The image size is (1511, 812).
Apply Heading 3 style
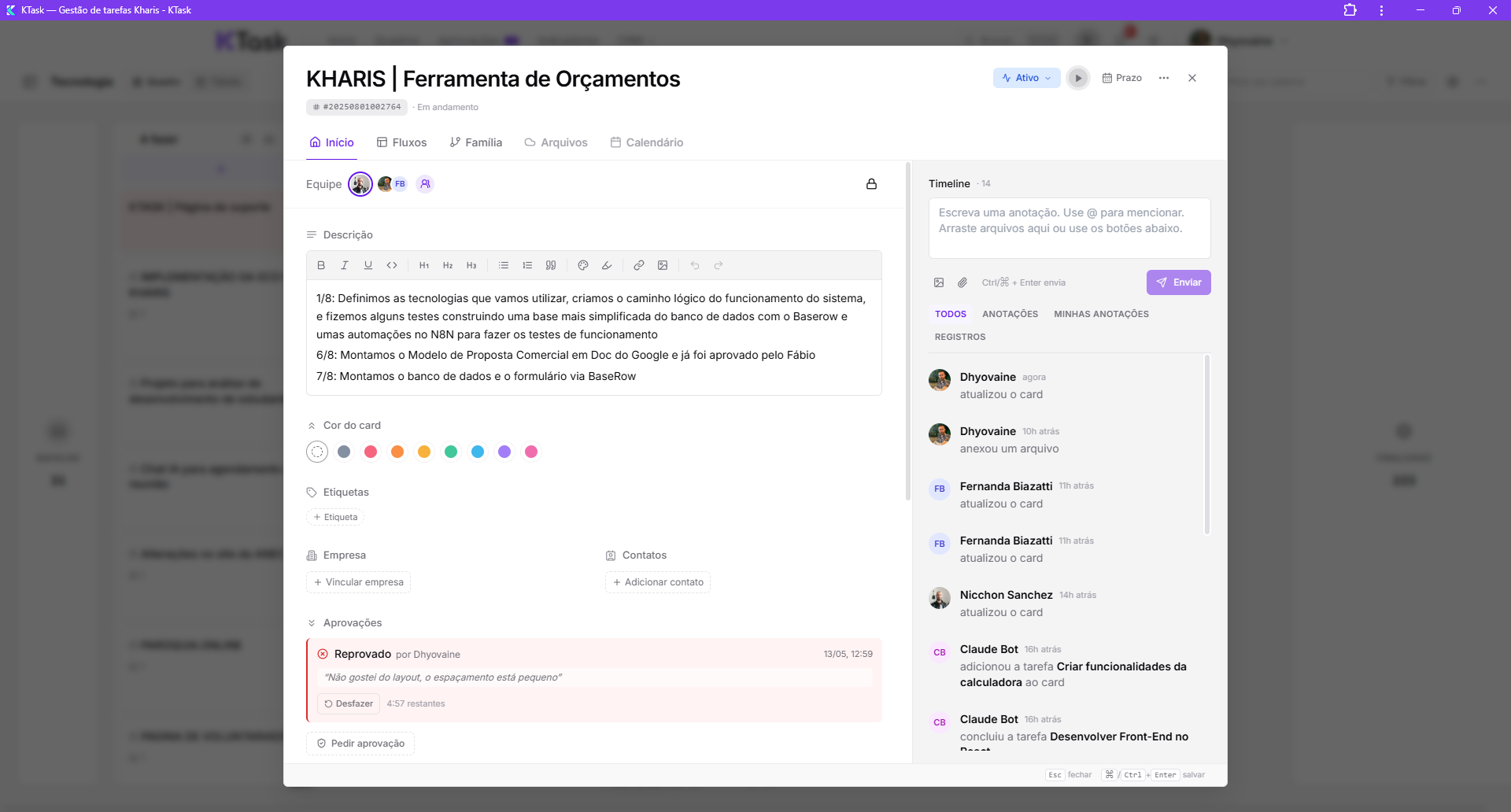coord(471,266)
